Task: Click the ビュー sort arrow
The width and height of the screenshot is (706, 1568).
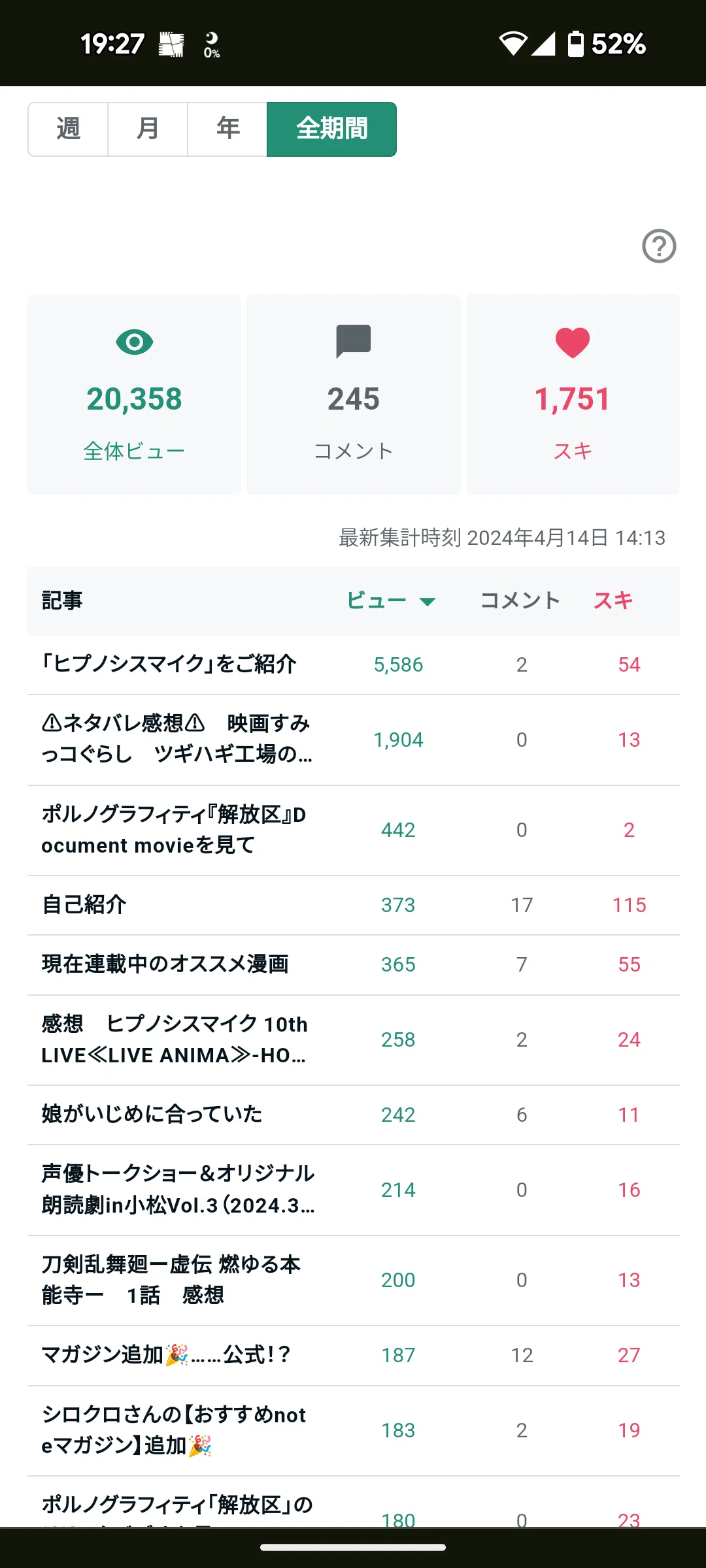Action: (x=428, y=602)
